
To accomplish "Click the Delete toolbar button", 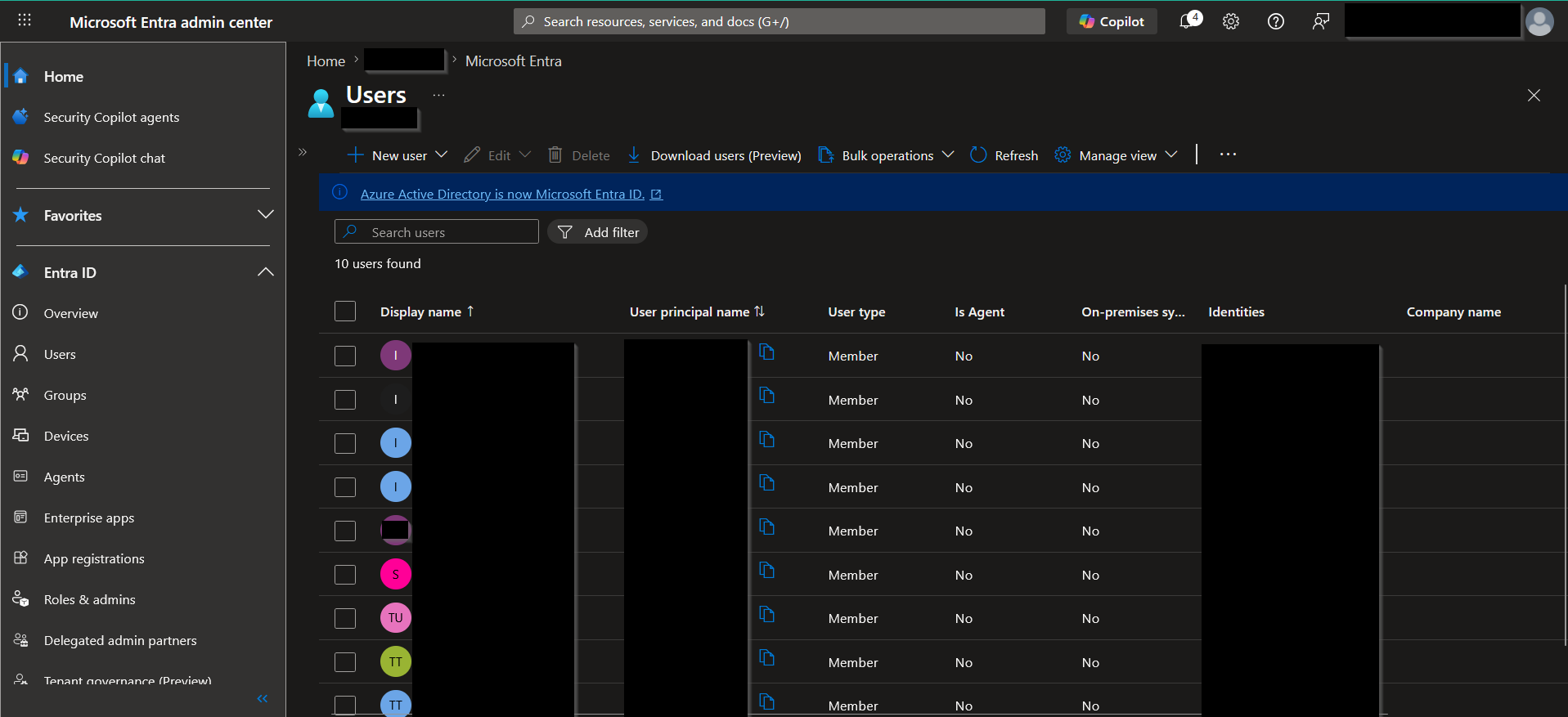I will point(579,155).
